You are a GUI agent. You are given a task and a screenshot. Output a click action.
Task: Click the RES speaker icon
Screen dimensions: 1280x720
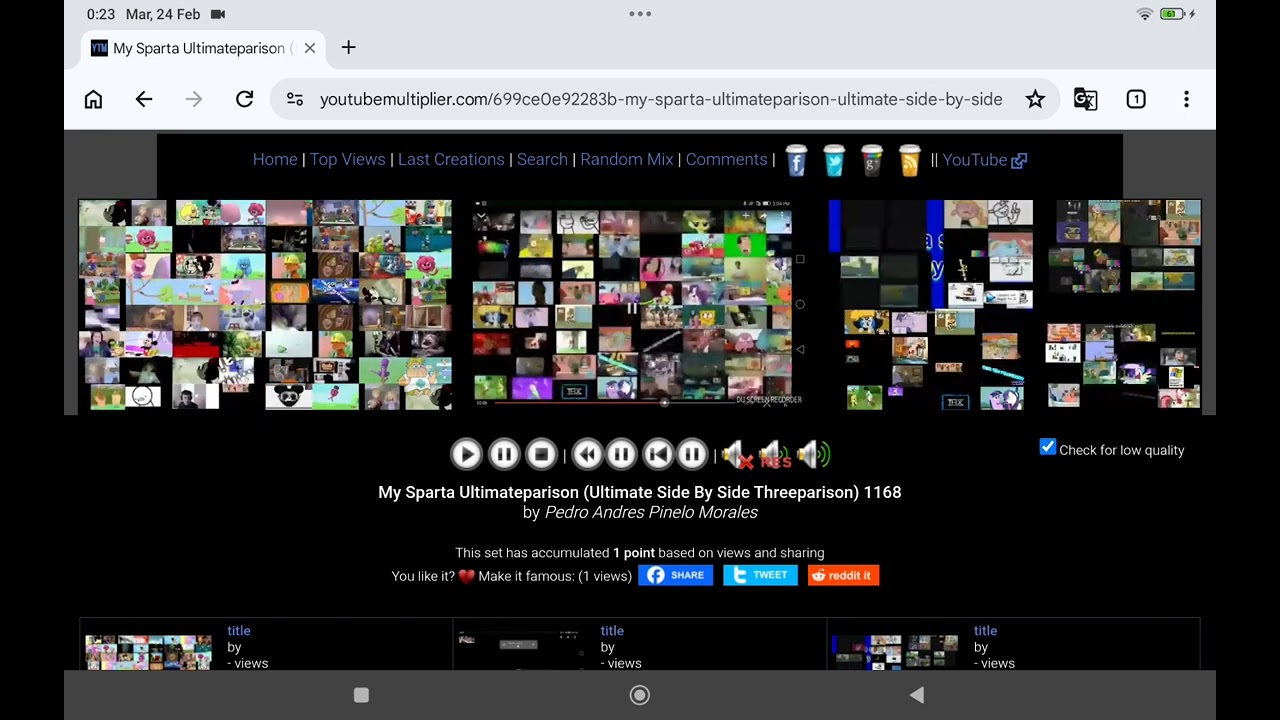(775, 455)
